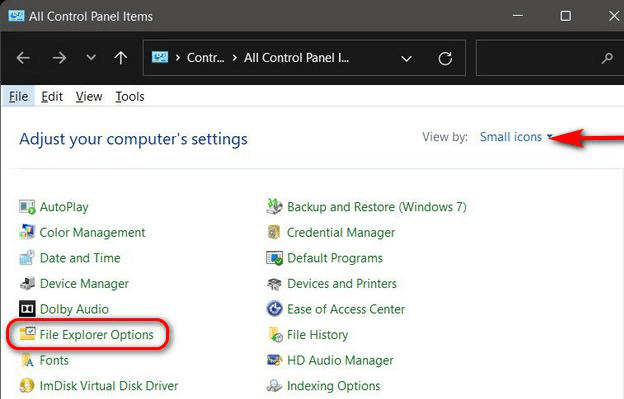
Task: Open File History link
Action: 318,335
